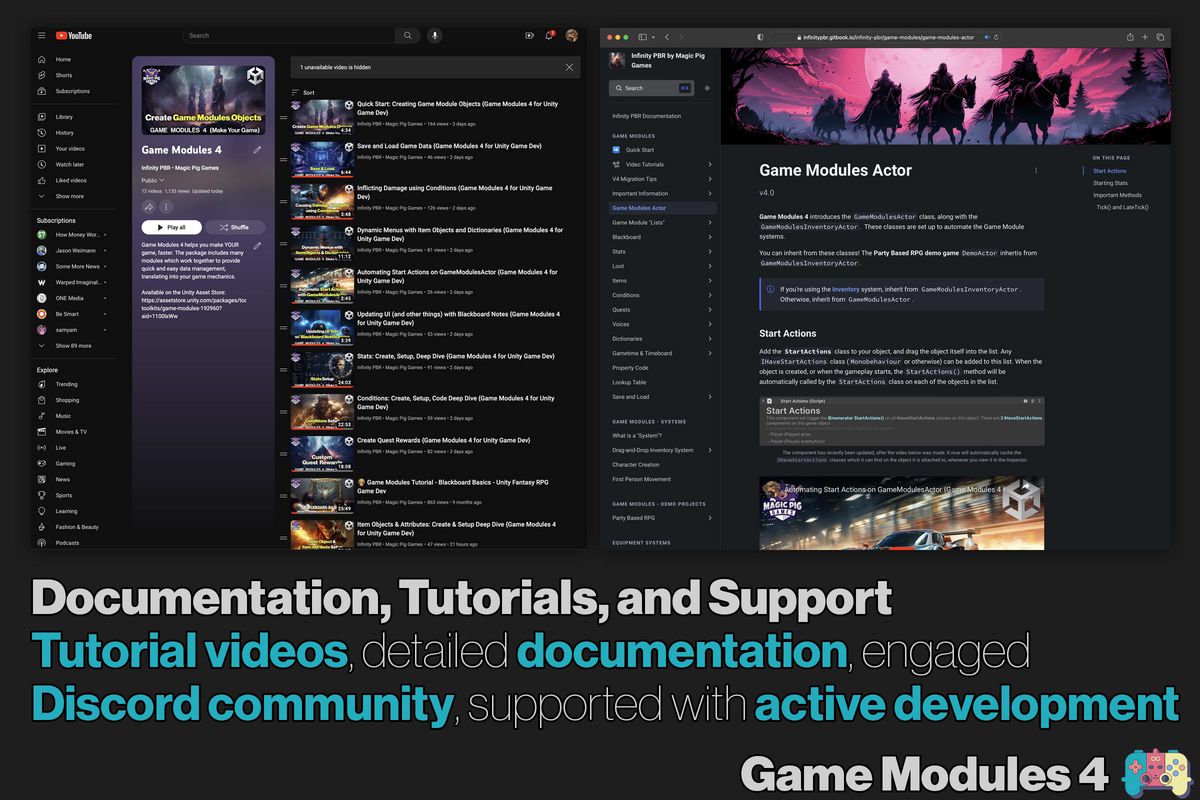Show Safari tab overview

tap(1160, 37)
